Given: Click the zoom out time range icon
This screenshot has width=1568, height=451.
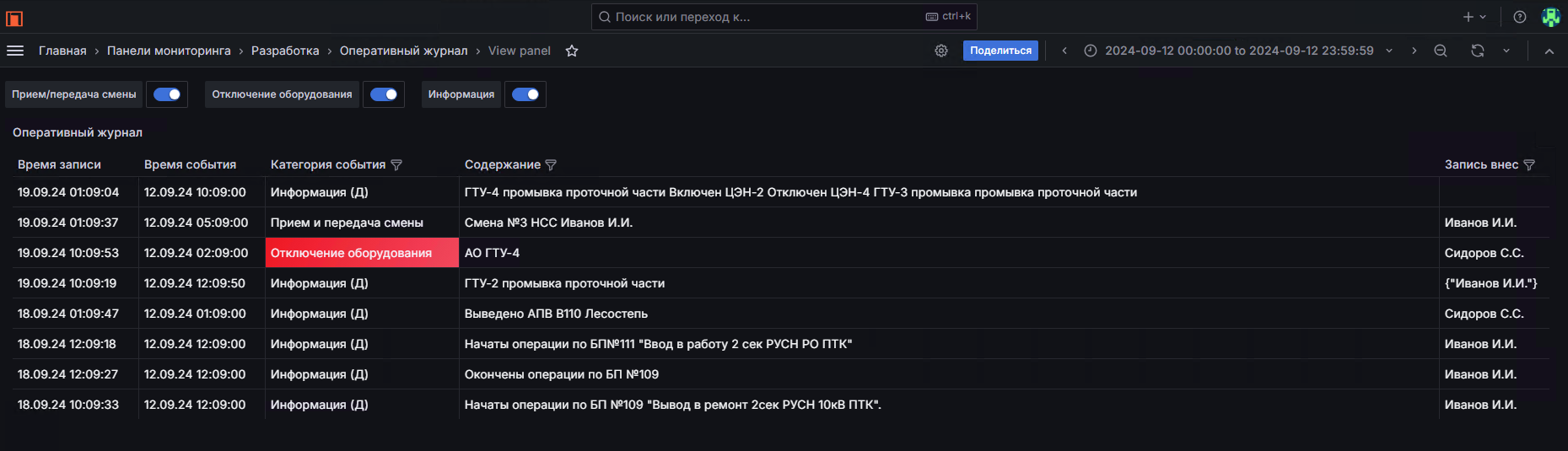Looking at the screenshot, I should point(1441,51).
